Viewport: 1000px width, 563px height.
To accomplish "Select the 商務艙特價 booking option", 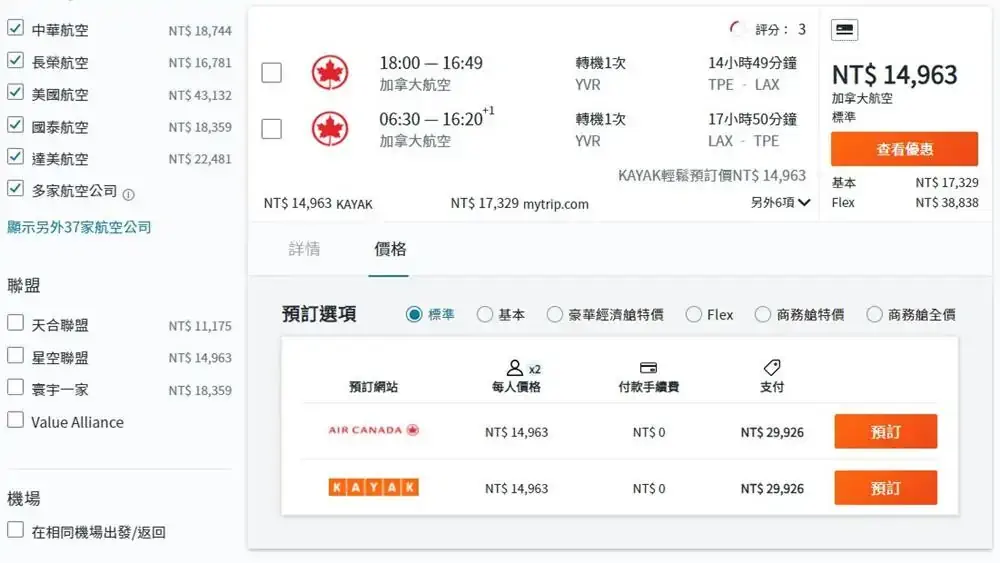I will pos(763,314).
